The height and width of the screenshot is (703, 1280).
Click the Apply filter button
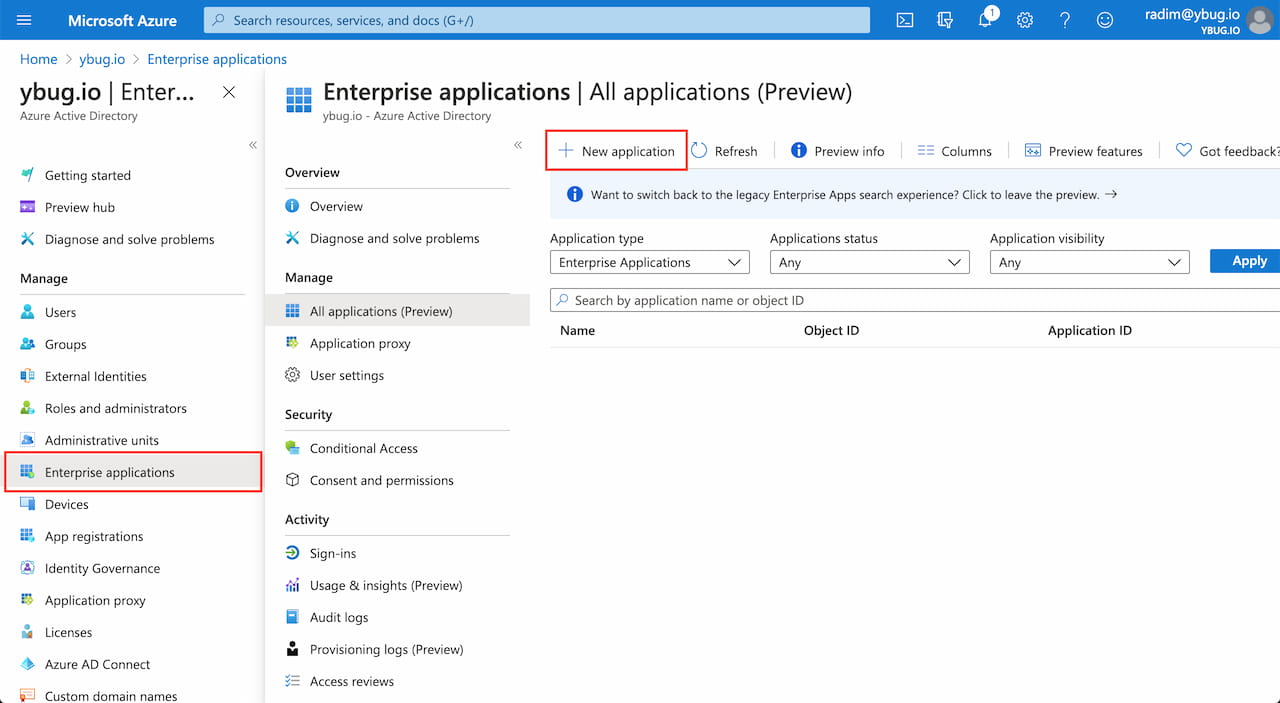(x=1245, y=261)
